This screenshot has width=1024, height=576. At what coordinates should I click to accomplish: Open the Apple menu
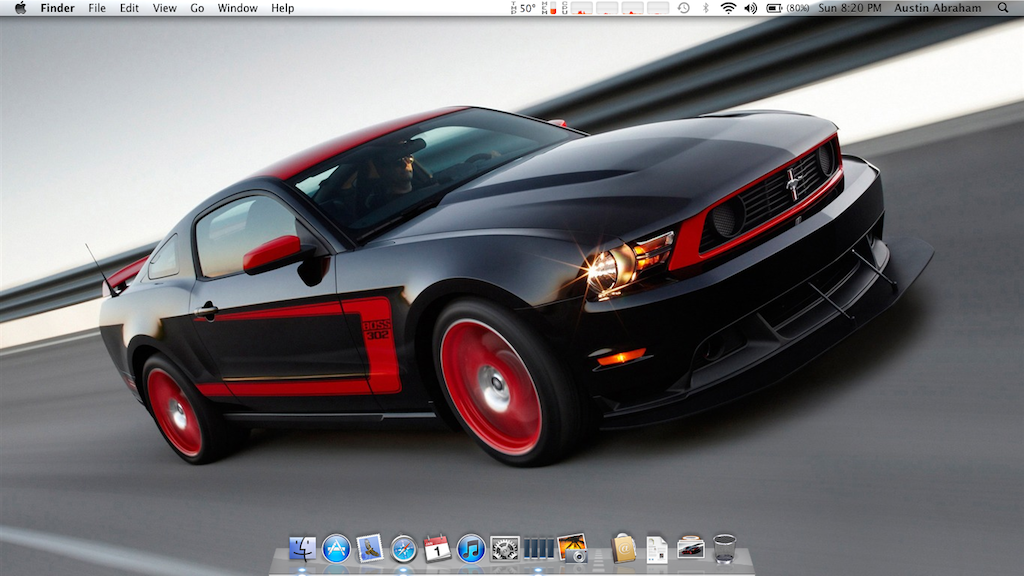click(20, 8)
